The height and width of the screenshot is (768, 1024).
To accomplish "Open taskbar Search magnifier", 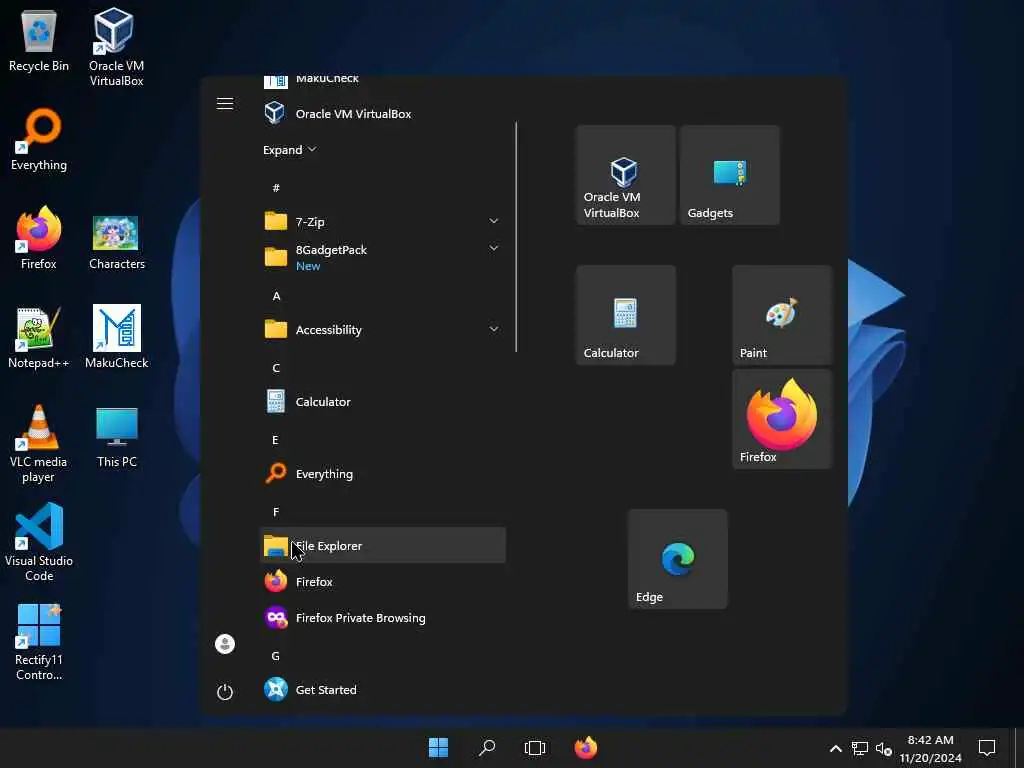I will 487,748.
